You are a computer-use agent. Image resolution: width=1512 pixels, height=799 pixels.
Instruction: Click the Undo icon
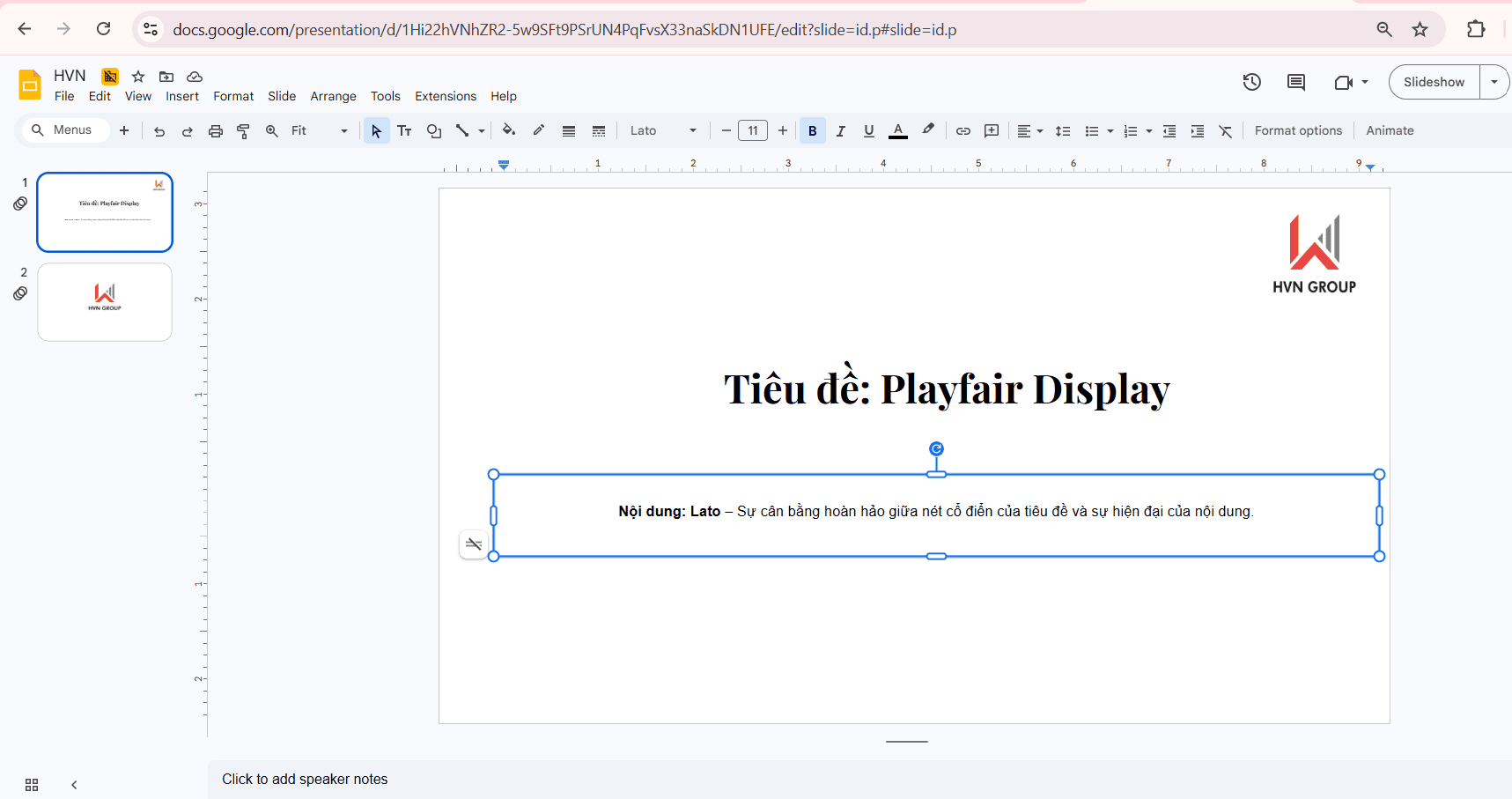[x=159, y=129]
